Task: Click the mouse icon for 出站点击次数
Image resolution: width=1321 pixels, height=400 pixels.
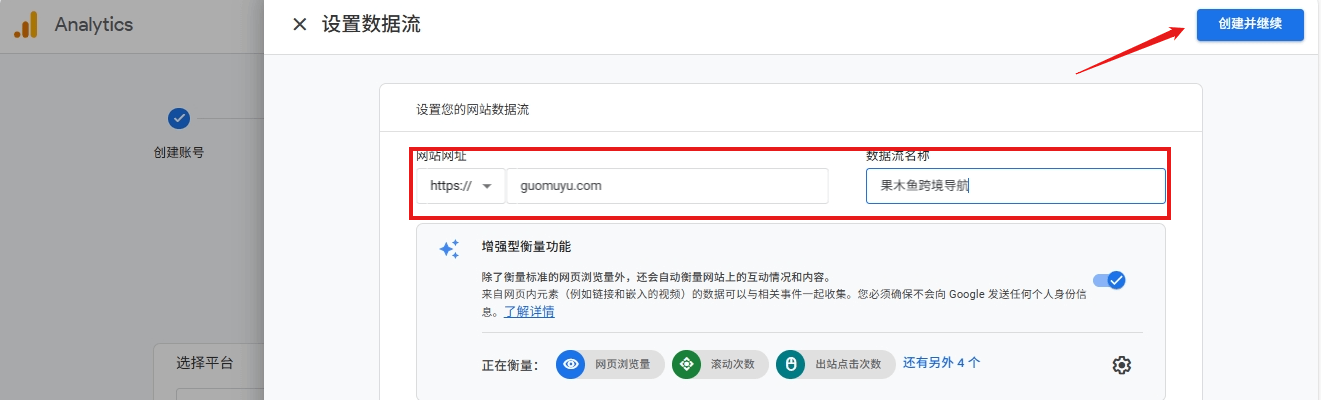Action: [790, 364]
